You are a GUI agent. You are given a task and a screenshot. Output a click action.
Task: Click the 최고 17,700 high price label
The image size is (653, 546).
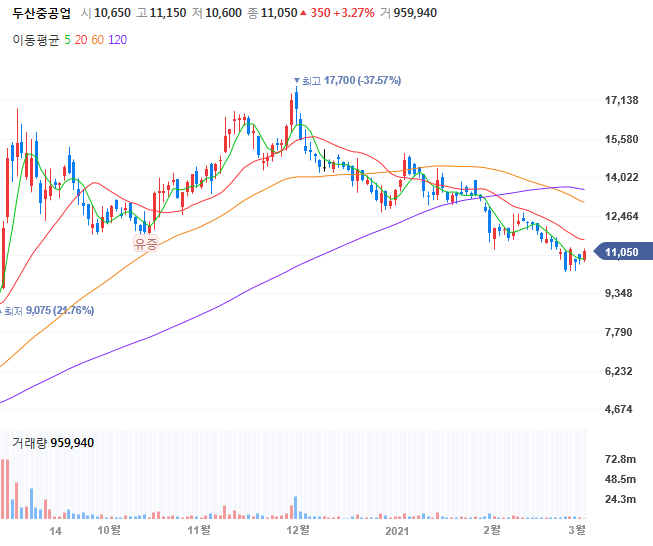(347, 80)
